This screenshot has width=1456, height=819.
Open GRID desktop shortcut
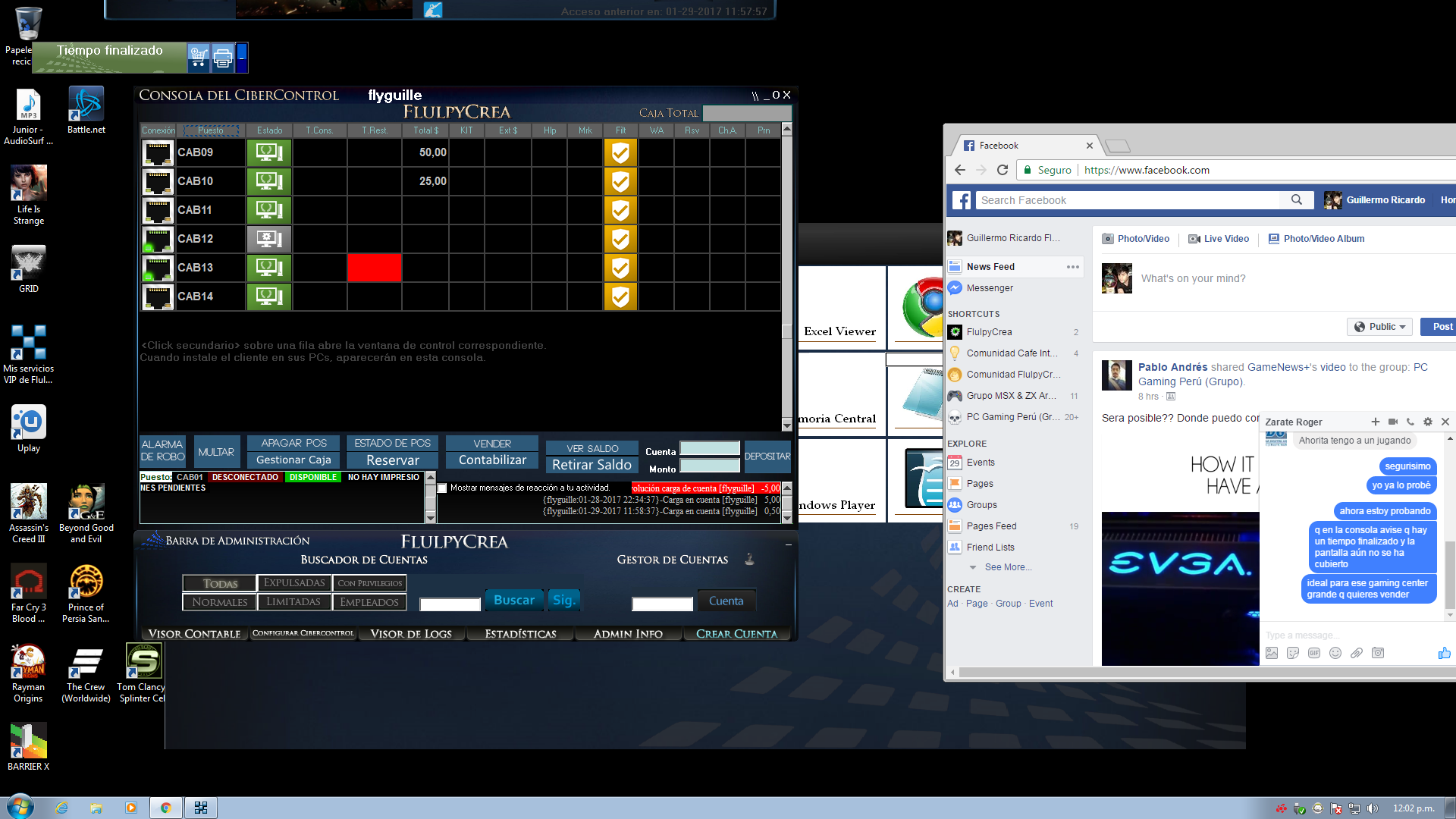tap(29, 269)
